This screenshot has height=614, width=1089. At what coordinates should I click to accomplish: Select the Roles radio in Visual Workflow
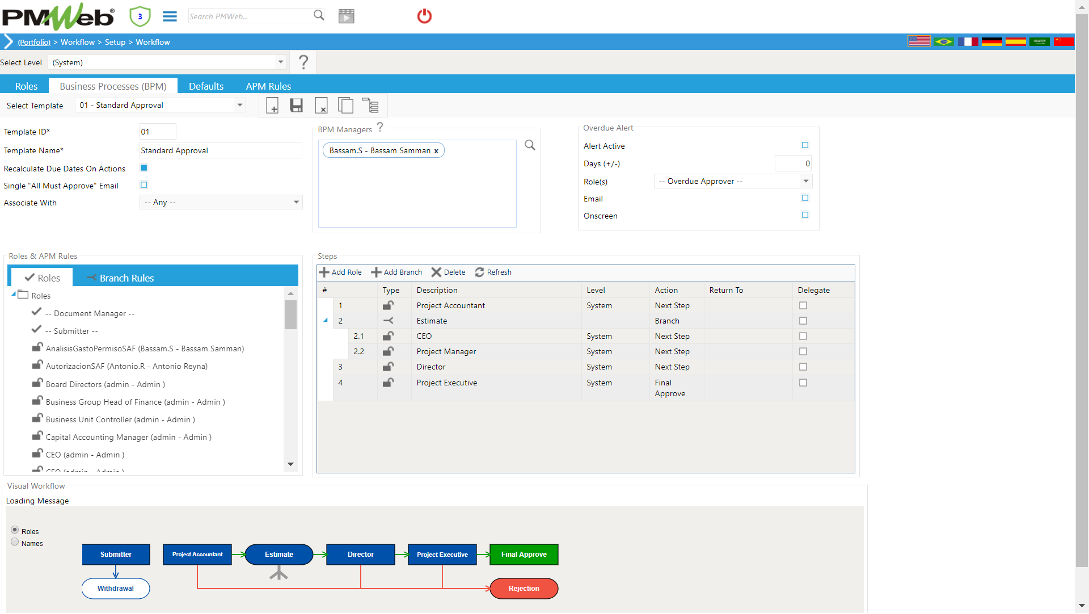15,530
